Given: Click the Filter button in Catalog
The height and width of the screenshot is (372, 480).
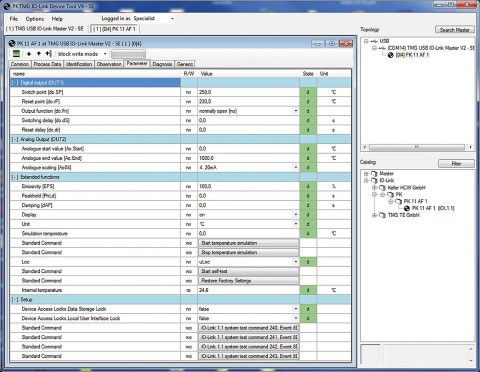Looking at the screenshot, I should pos(456,164).
